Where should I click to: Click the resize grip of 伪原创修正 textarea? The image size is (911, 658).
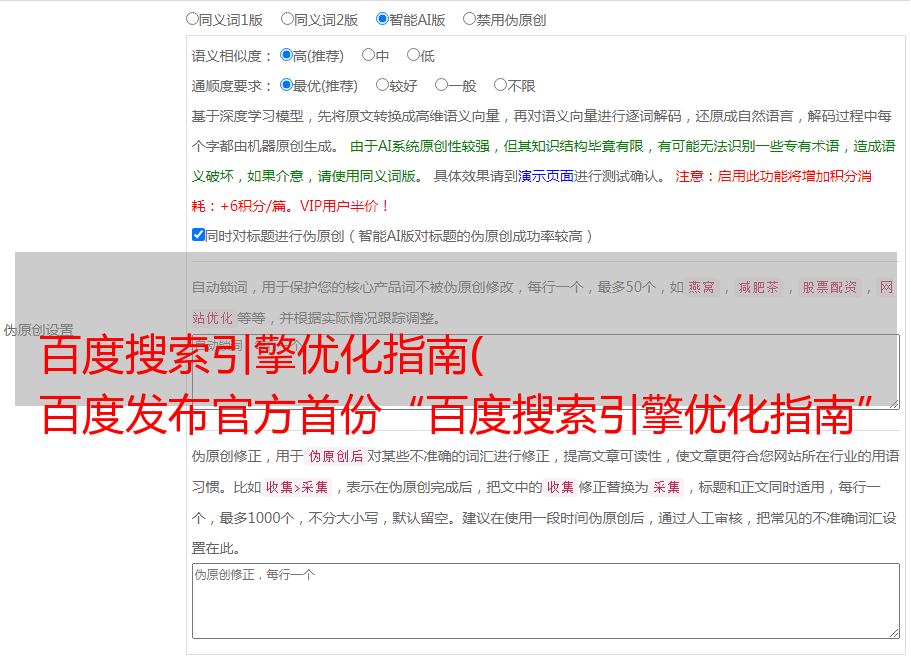[894, 633]
